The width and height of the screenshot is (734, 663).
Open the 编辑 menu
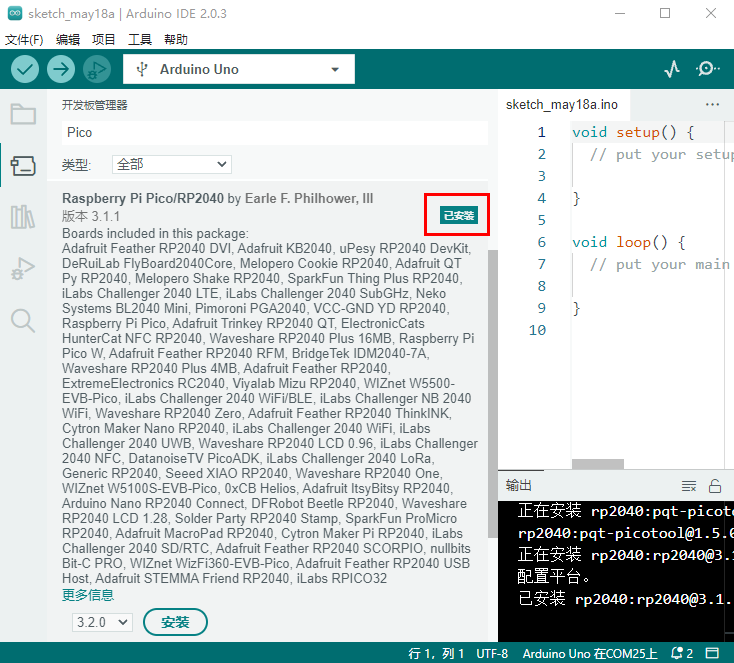click(x=68, y=39)
